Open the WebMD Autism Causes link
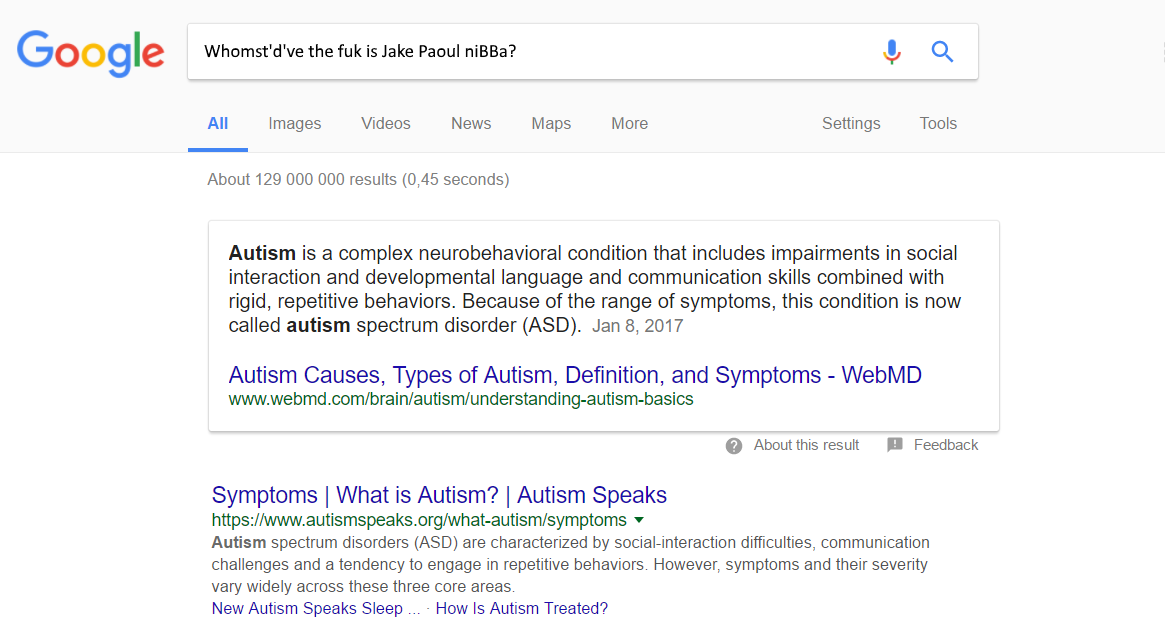The height and width of the screenshot is (643, 1165). [575, 375]
